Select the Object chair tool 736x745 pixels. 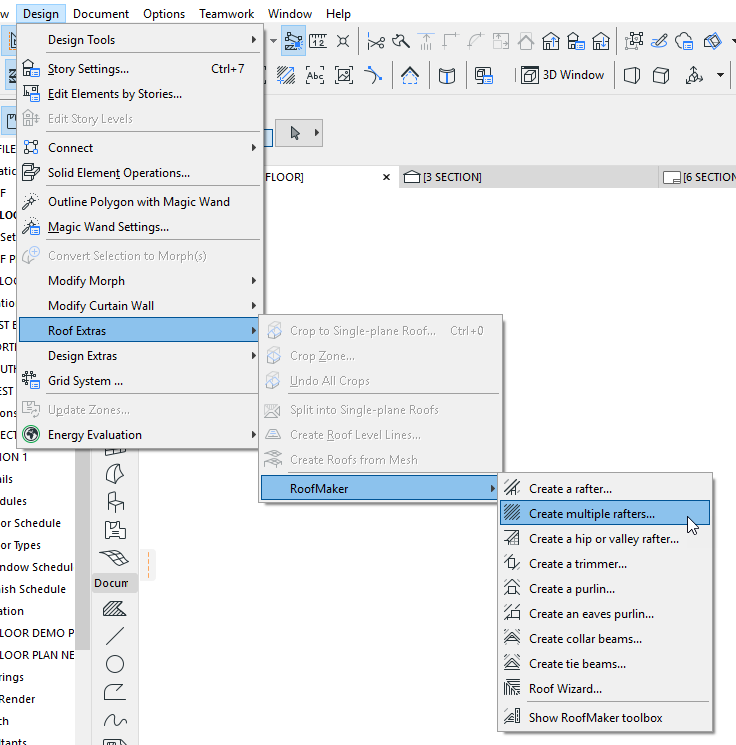tap(115, 502)
